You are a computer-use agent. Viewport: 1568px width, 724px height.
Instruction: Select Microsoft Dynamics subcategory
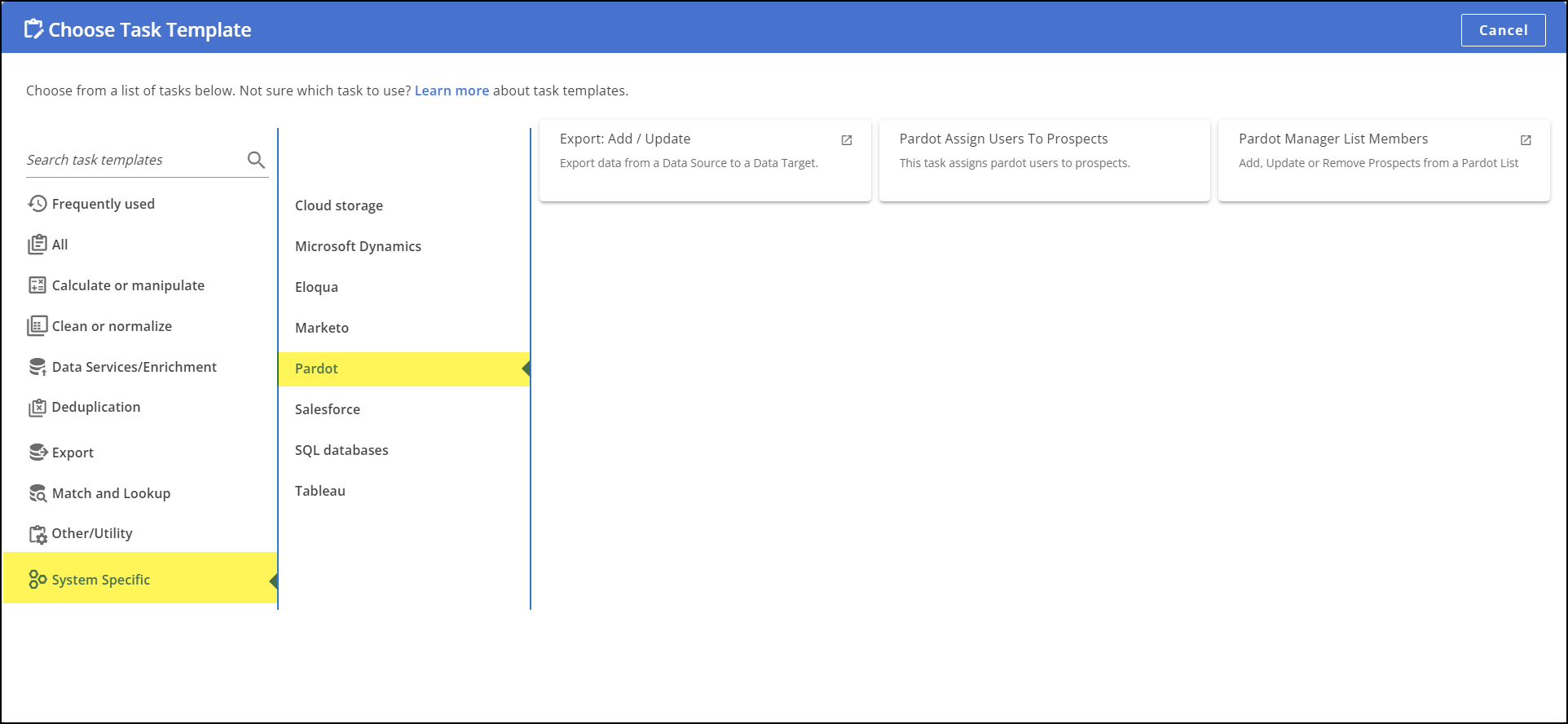pyautogui.click(x=358, y=246)
